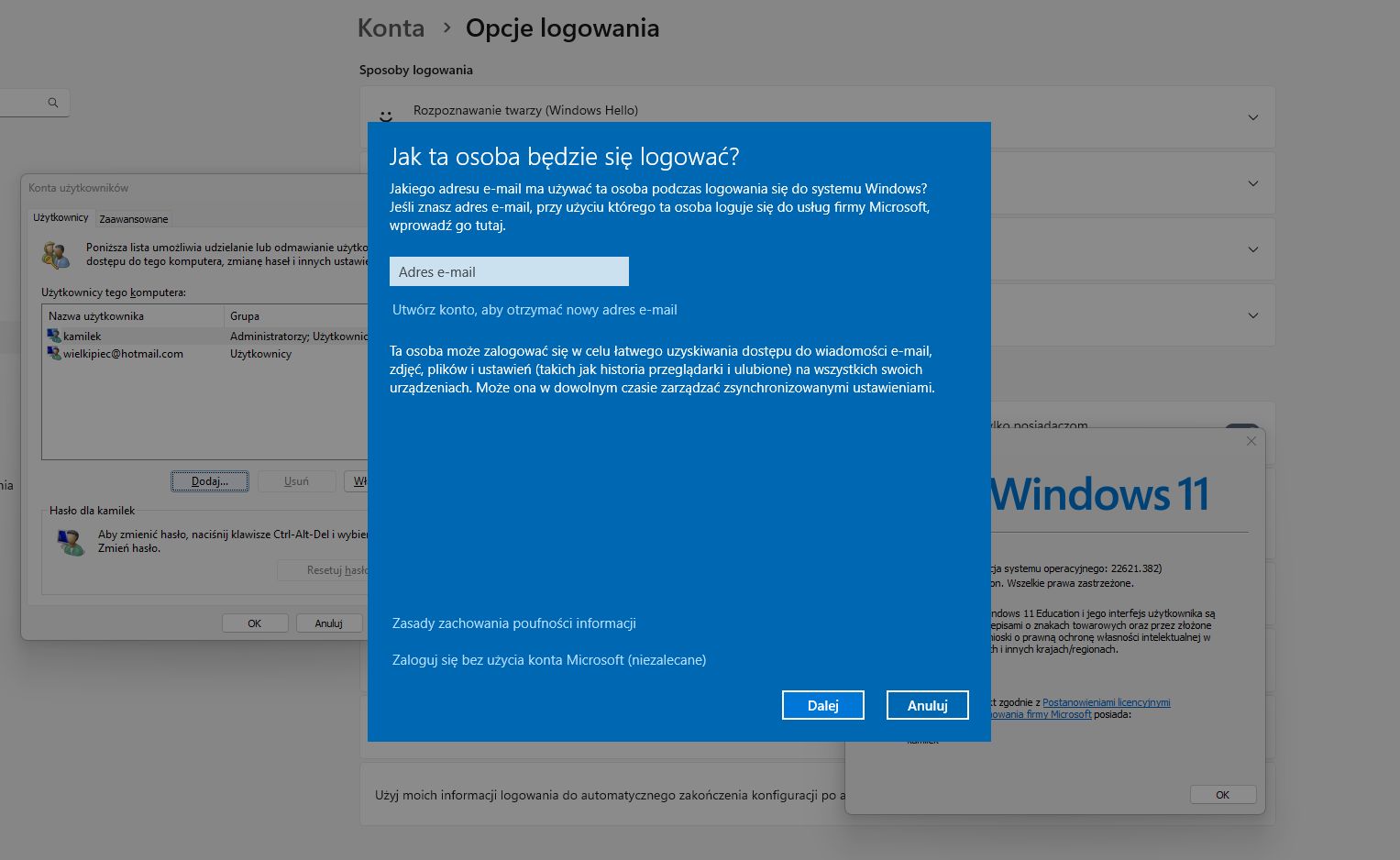The height and width of the screenshot is (860, 1400).
Task: Click the user icon next to wielkipiec@hotmail.com
Action: [x=54, y=354]
